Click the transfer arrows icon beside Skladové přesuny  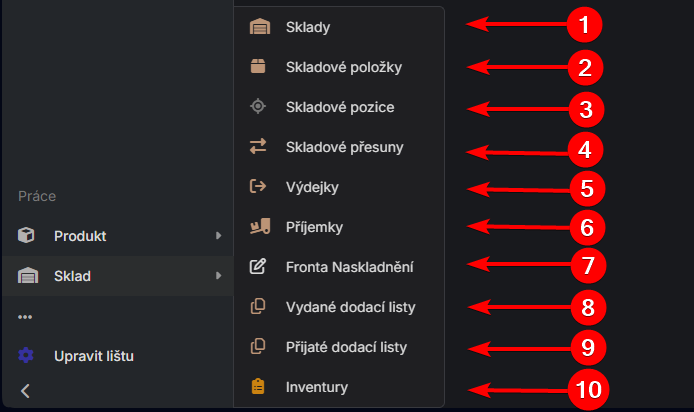point(259,147)
